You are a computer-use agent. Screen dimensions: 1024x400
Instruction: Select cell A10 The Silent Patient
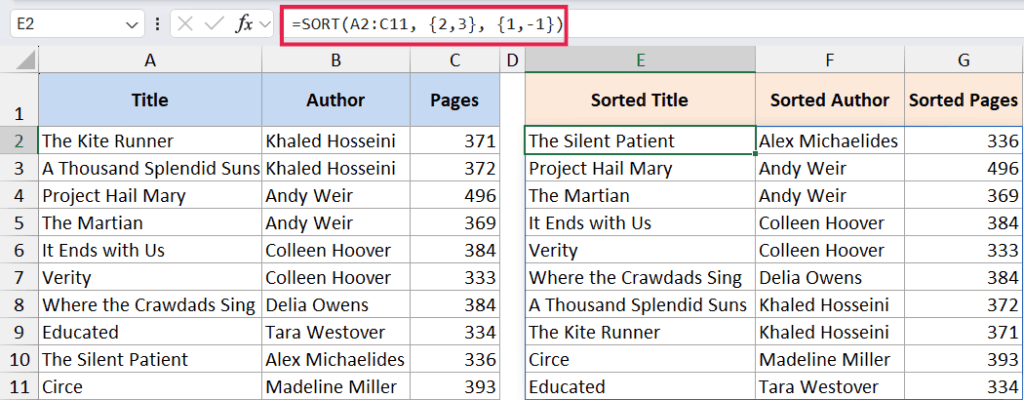coord(150,359)
